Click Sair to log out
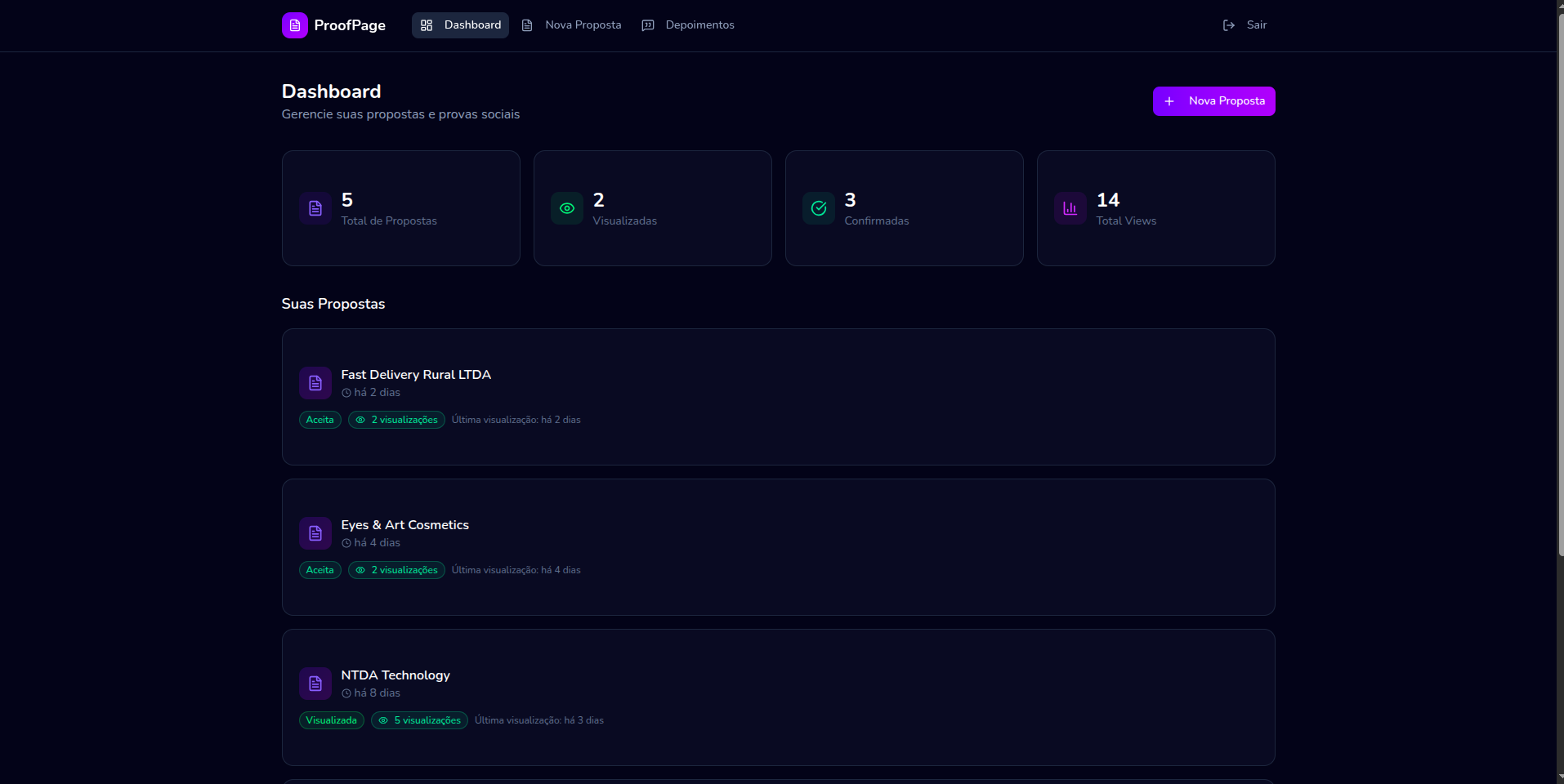 1256,25
